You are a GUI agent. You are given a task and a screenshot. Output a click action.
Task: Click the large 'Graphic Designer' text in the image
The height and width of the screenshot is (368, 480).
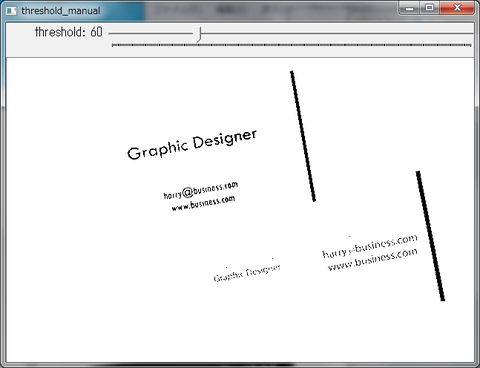pyautogui.click(x=192, y=144)
